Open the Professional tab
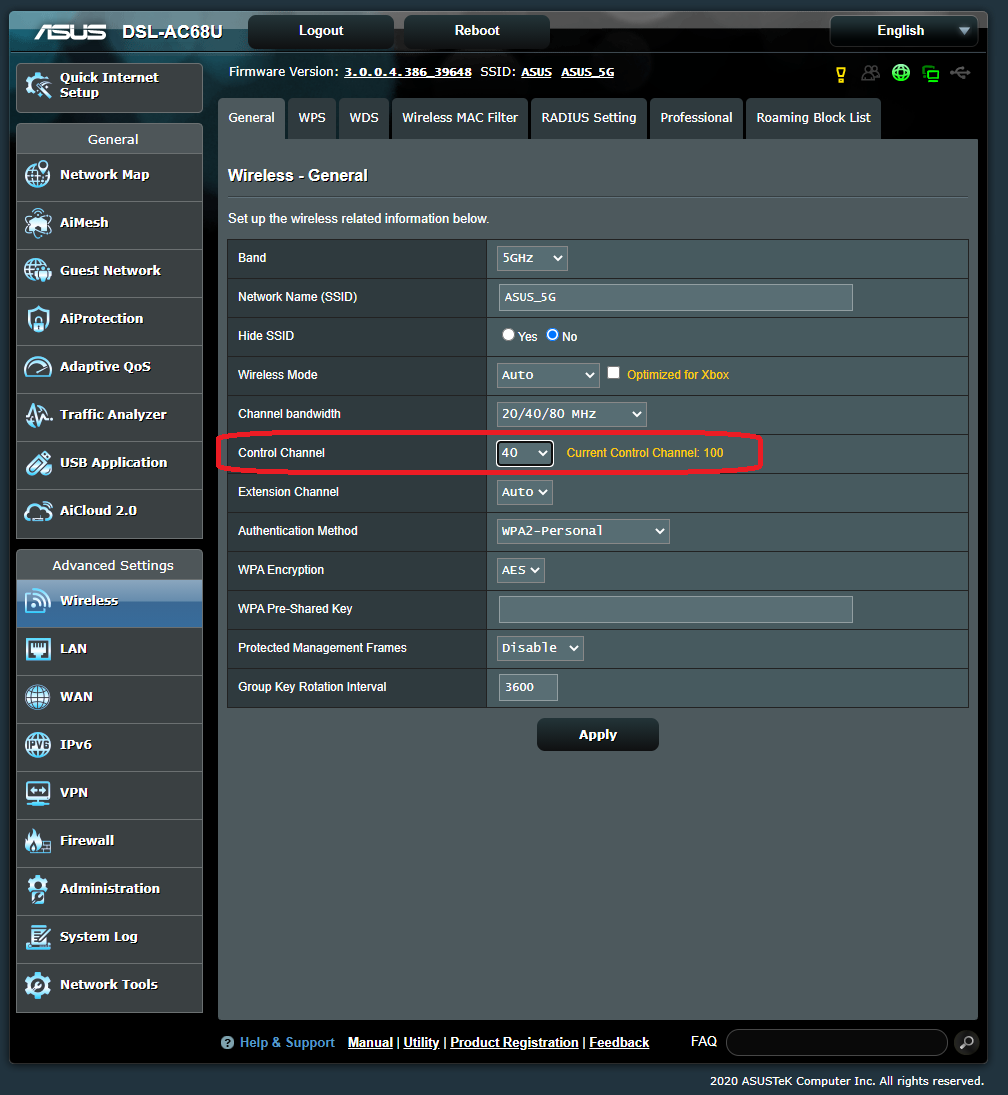Viewport: 1008px width, 1095px height. coord(696,118)
